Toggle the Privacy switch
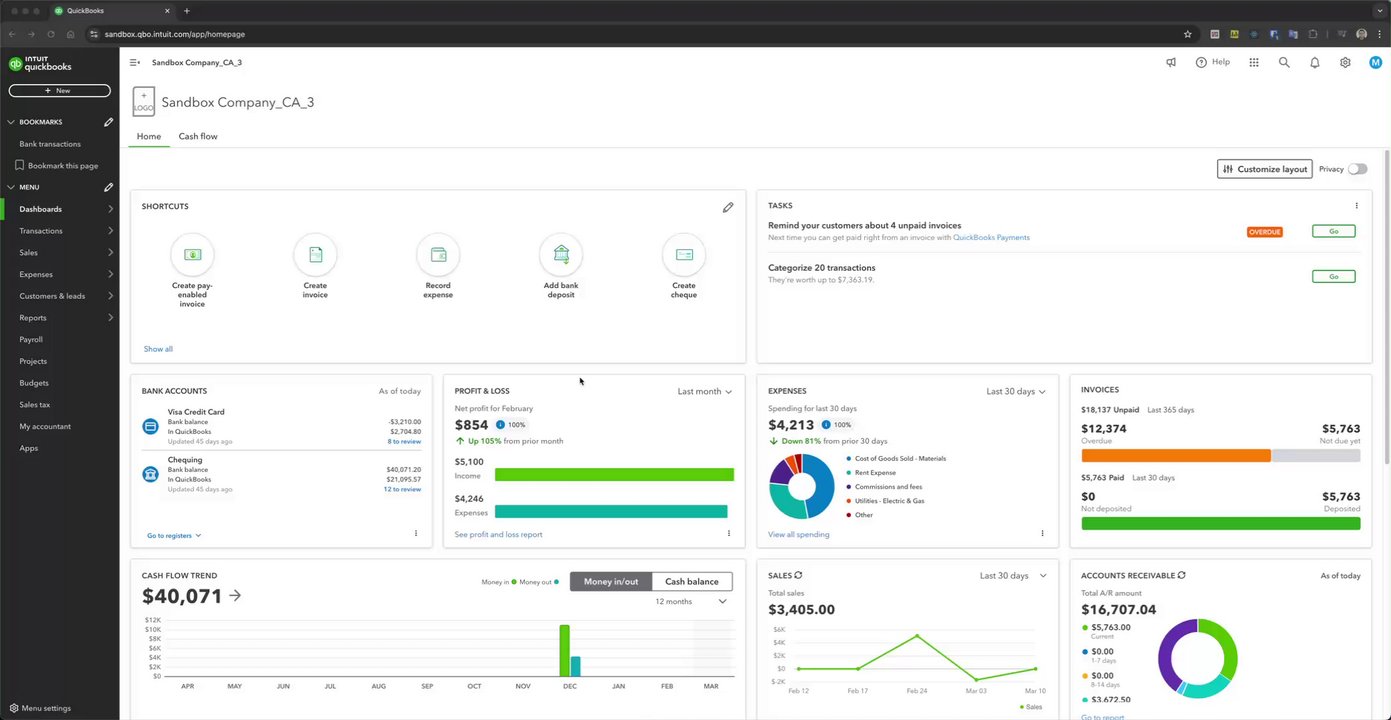This screenshot has height=720, width=1391. [x=1357, y=169]
